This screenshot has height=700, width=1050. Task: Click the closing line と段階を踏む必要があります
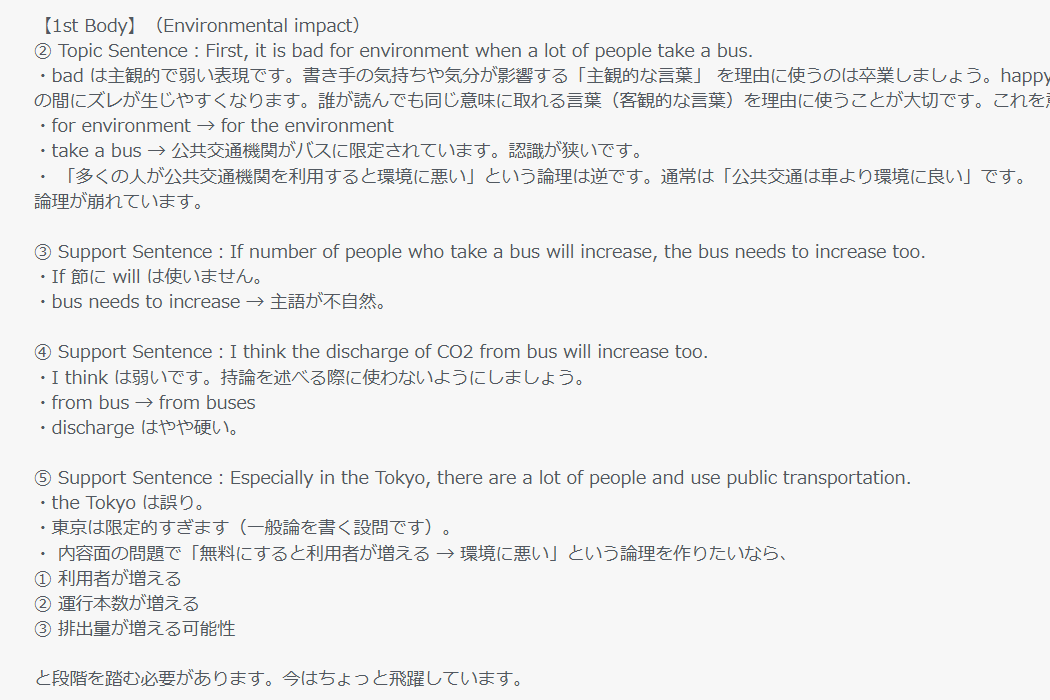(x=279, y=679)
